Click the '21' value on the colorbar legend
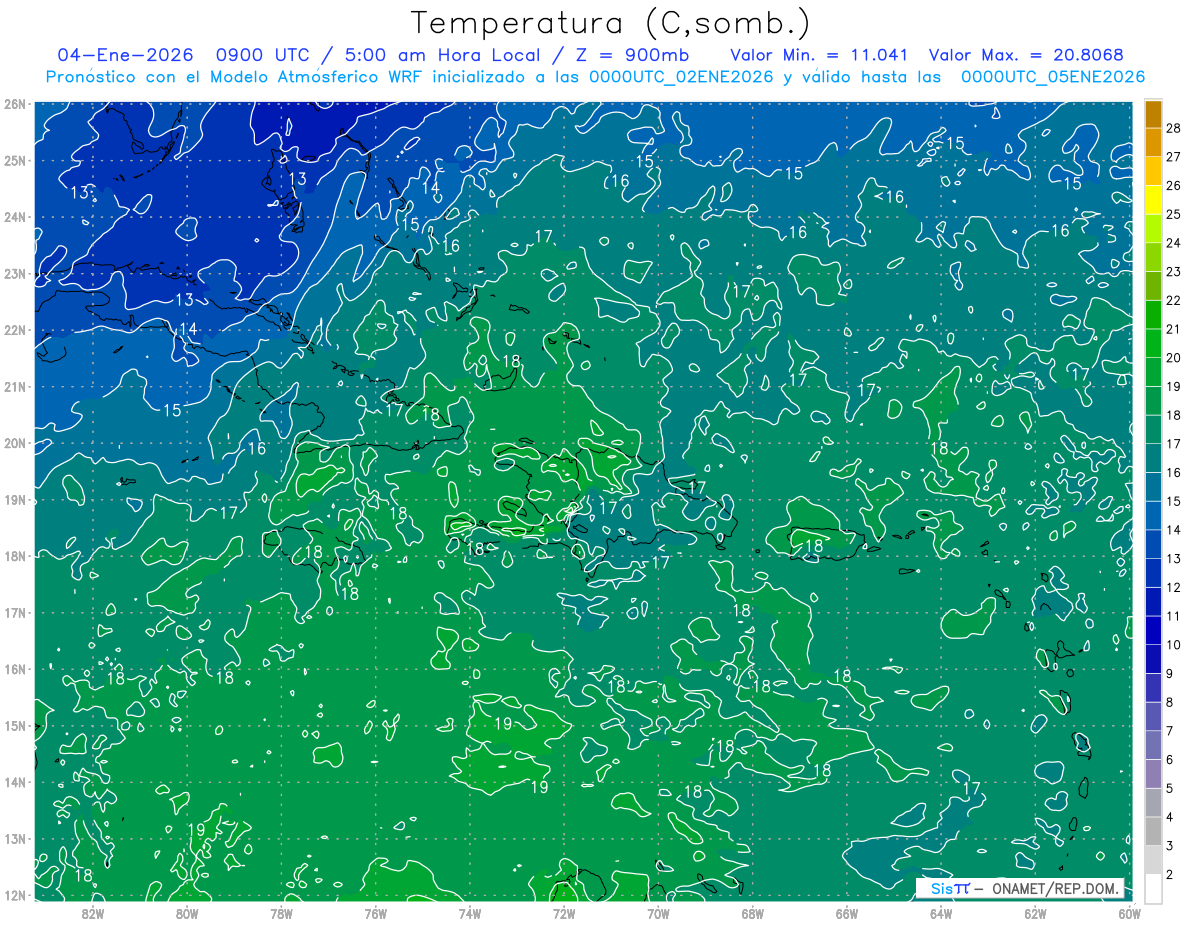 (x=1174, y=329)
